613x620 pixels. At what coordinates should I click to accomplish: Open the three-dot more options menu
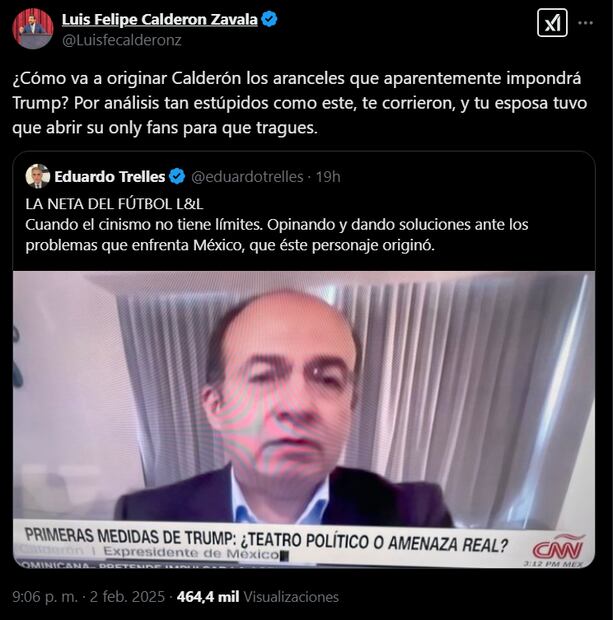coord(585,23)
